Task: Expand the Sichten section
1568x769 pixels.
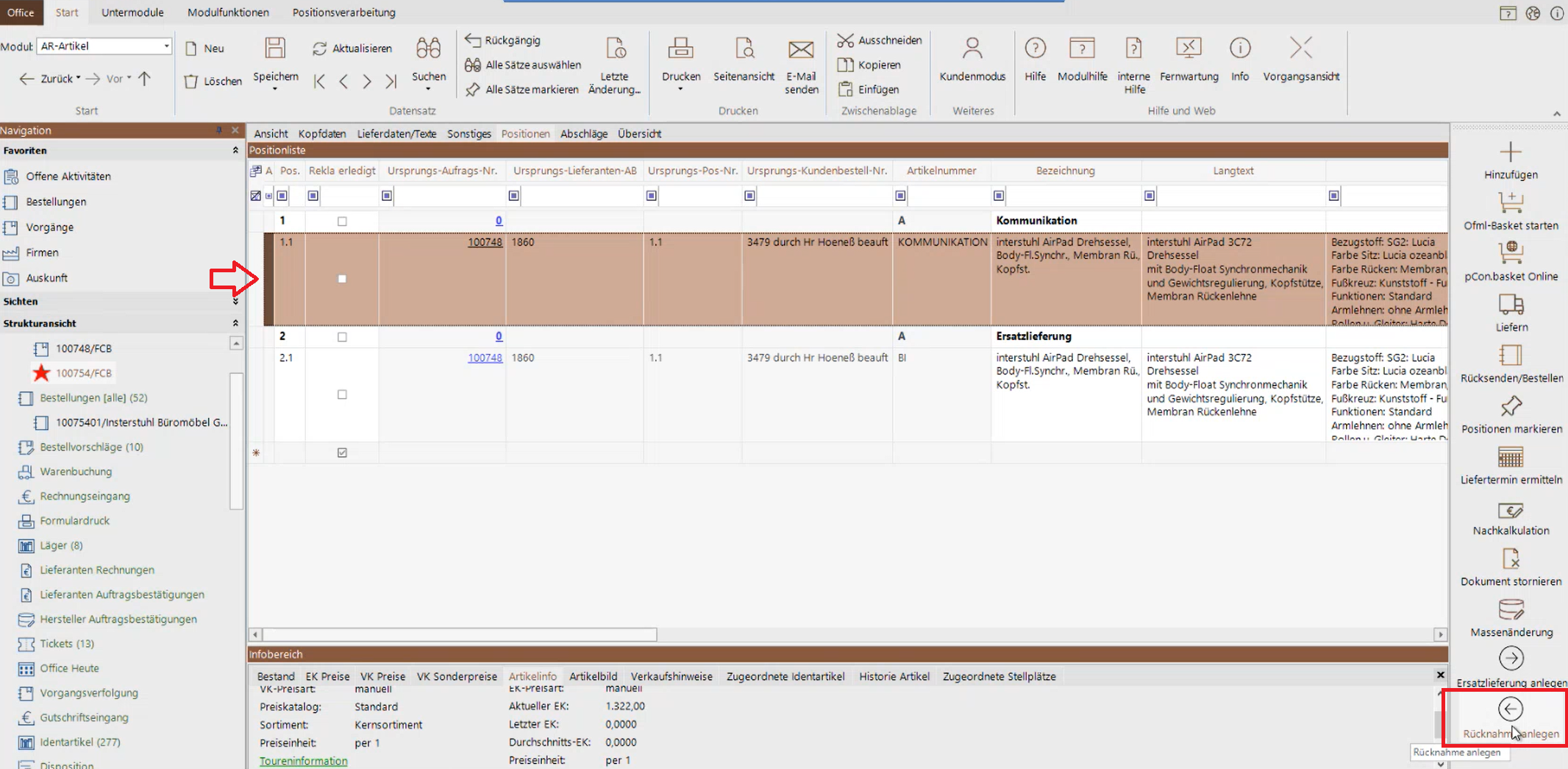Action: tap(235, 302)
